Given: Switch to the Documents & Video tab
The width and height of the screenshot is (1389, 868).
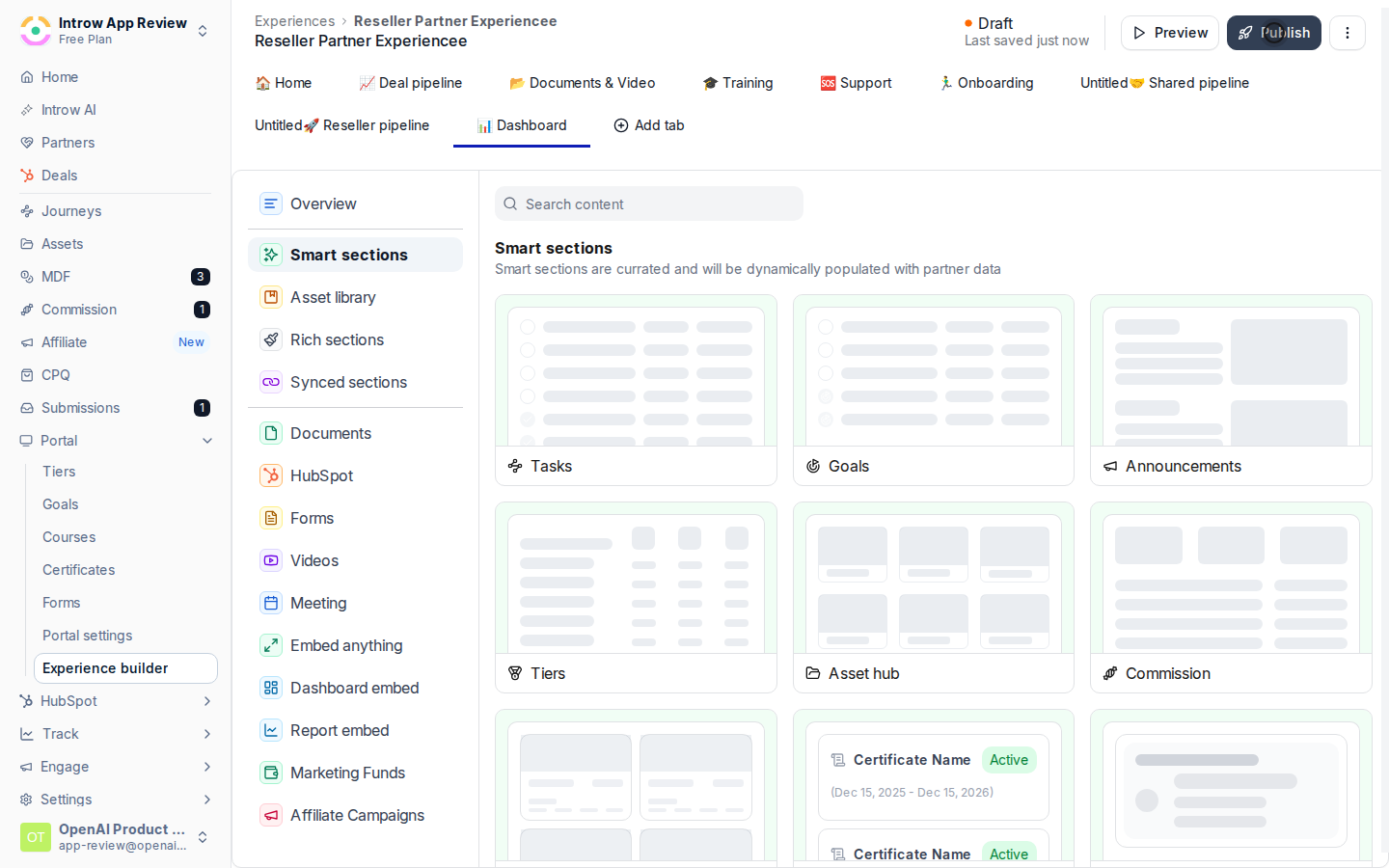Looking at the screenshot, I should (583, 83).
